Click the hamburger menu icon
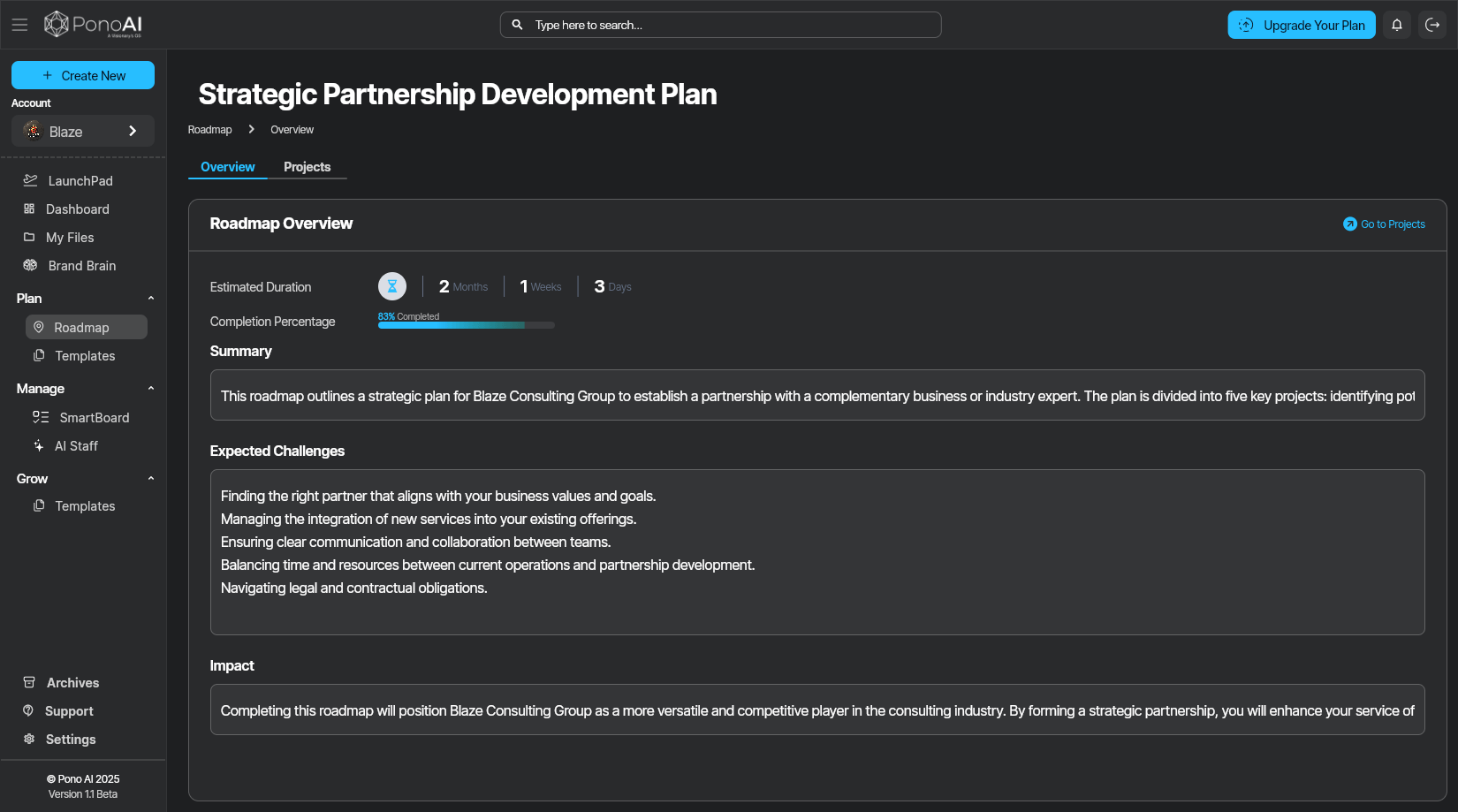The height and width of the screenshot is (812, 1458). click(x=19, y=25)
